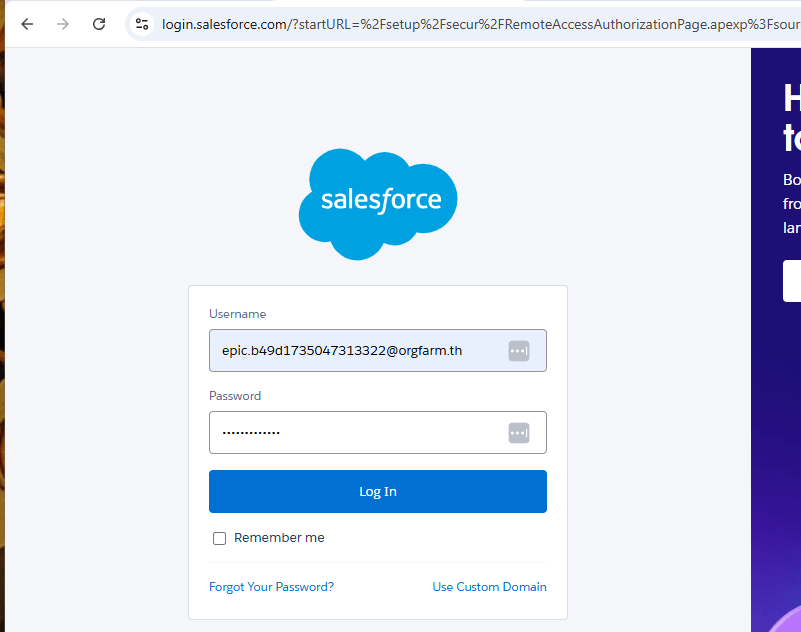Click the browser Back arrow
Screen dimensions: 801x632
(x=27, y=24)
